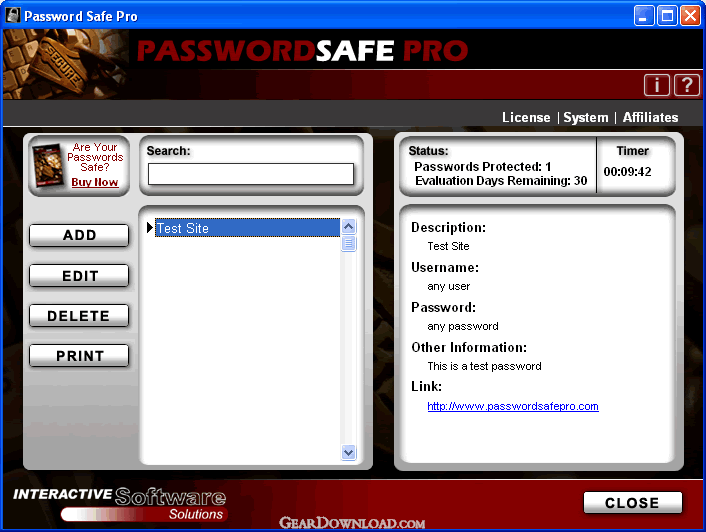Click the list scrollbar thumb
Image resolution: width=706 pixels, height=532 pixels.
tap(348, 243)
